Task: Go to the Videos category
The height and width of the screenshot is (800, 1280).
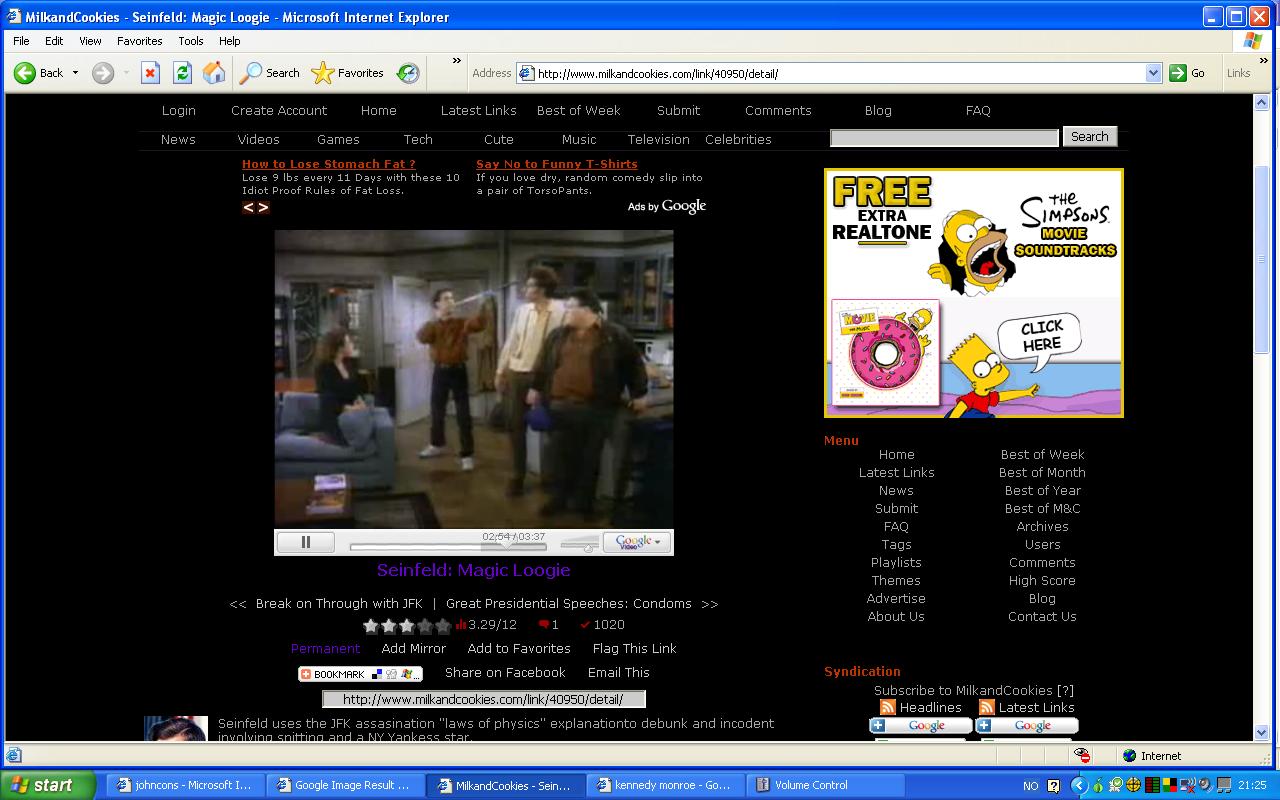Action: coord(258,140)
